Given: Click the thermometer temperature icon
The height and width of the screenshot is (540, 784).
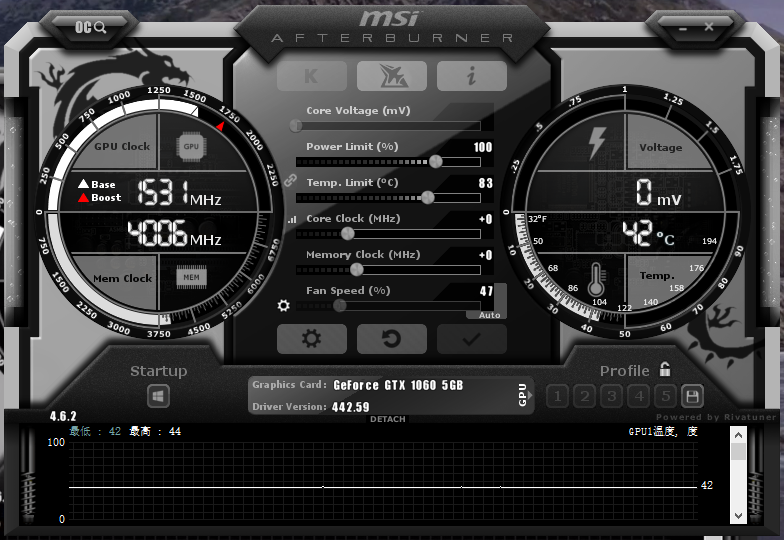Looking at the screenshot, I should tap(596, 280).
